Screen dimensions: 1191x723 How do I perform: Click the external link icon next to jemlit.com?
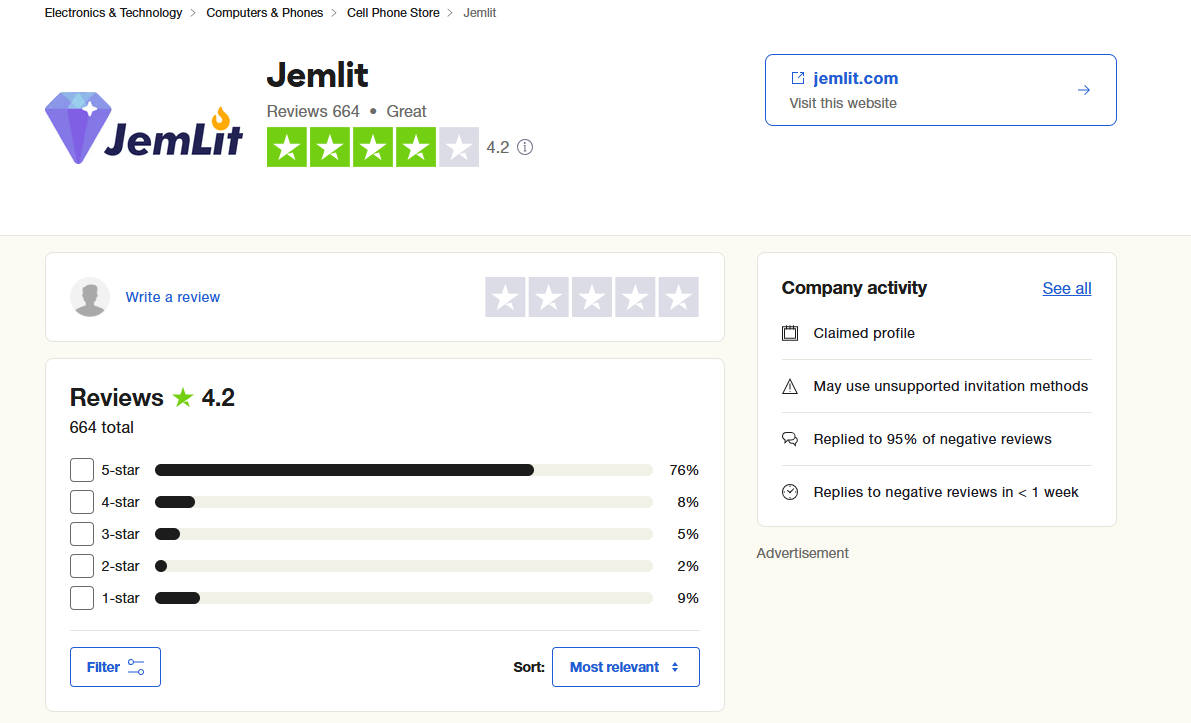coord(797,78)
